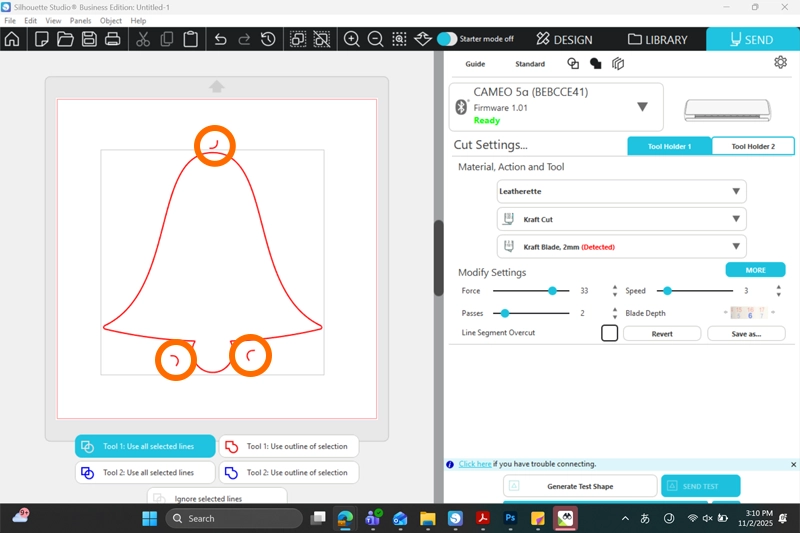Open send settings gear icon
Viewport: 800px width, 533px height.
coord(780,63)
